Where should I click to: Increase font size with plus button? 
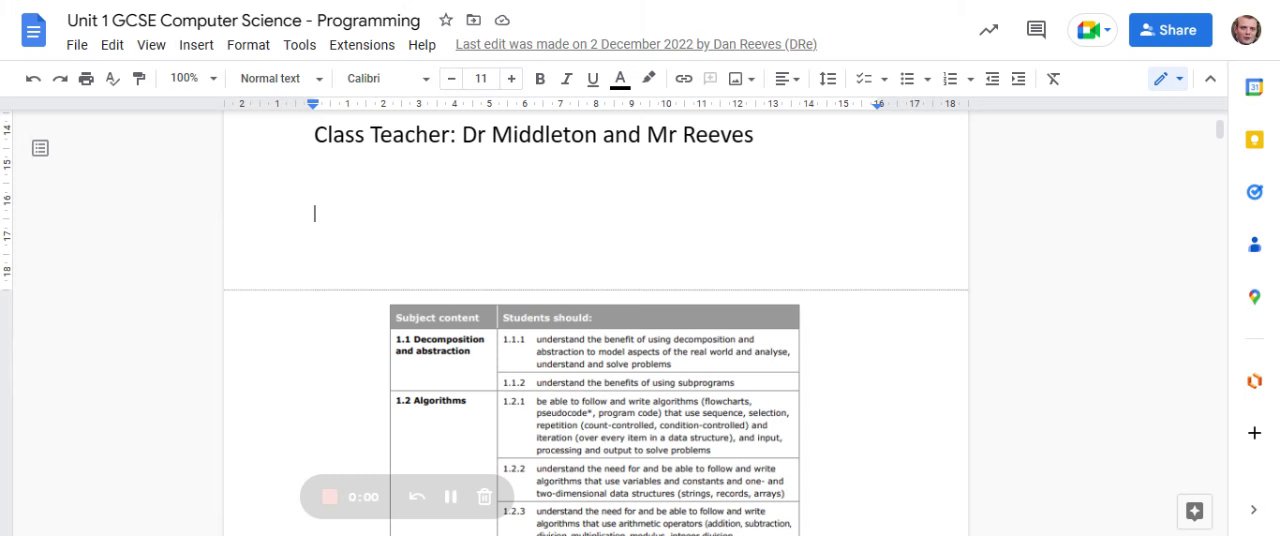coord(512,78)
